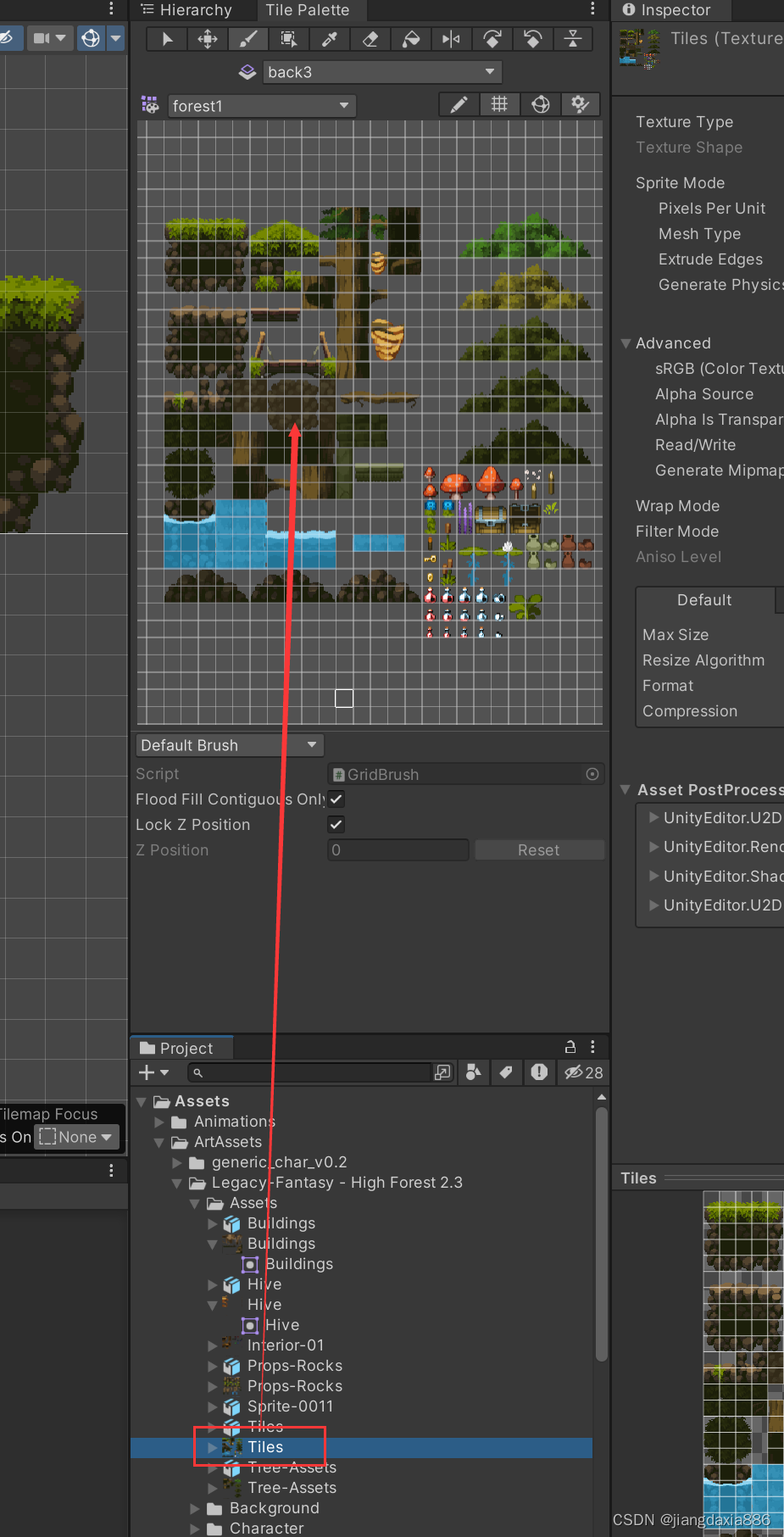Open the back3 active tilemap dropdown
The image size is (784, 1537).
tap(382, 72)
